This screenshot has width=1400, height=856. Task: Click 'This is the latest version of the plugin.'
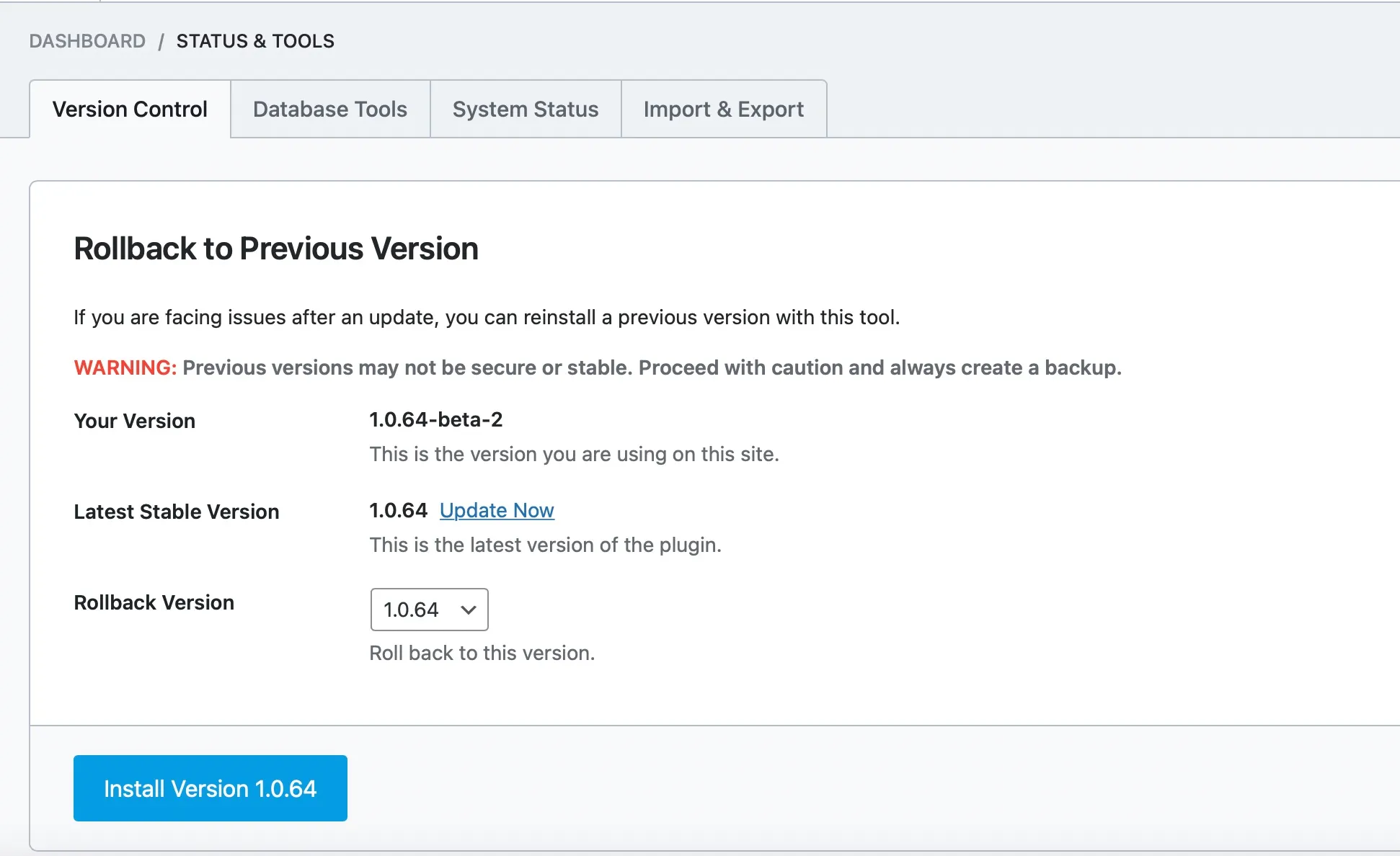(546, 545)
